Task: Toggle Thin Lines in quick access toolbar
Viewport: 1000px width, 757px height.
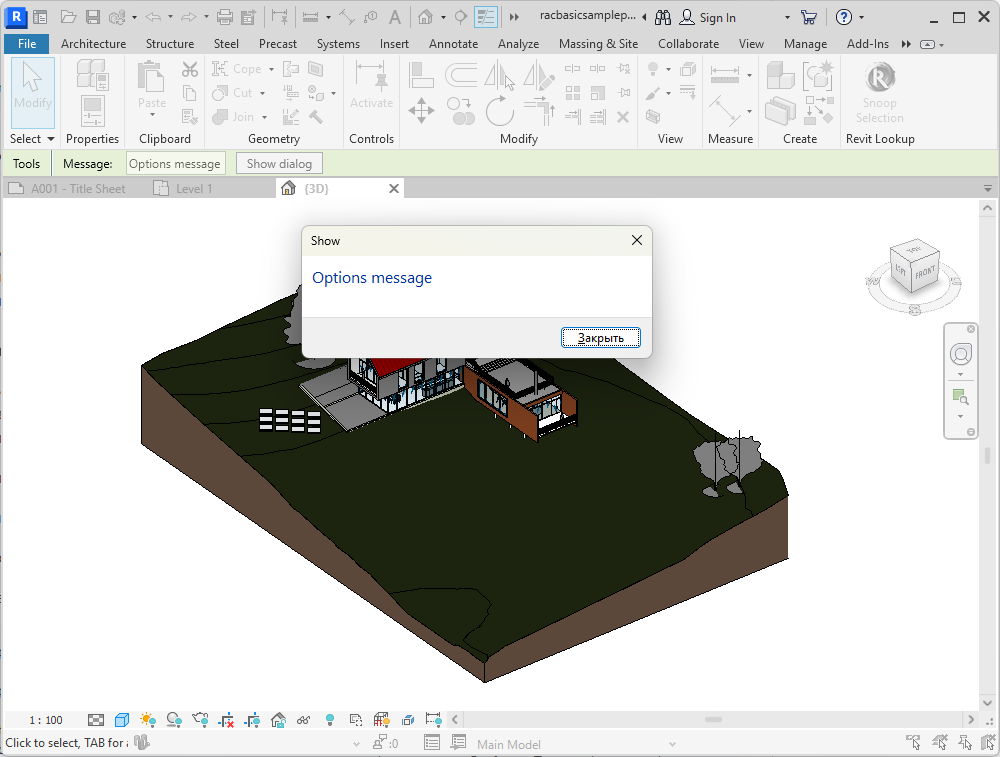Action: tap(485, 17)
